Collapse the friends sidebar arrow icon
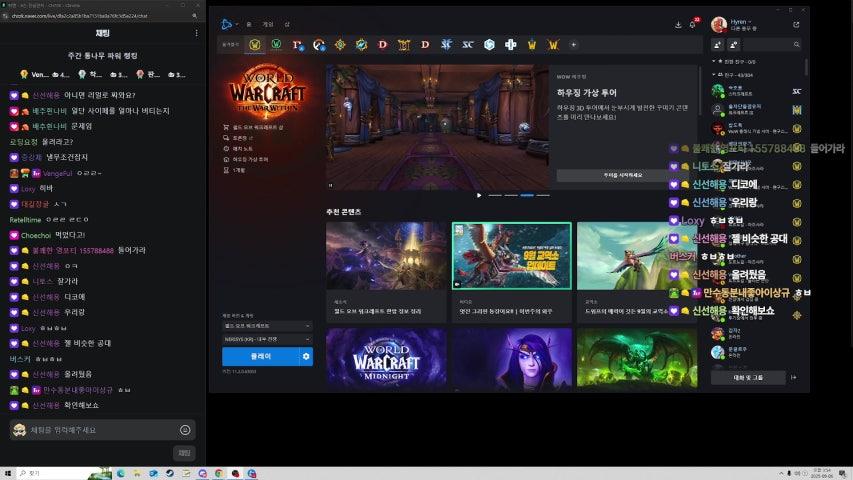853x480 pixels. pos(794,377)
